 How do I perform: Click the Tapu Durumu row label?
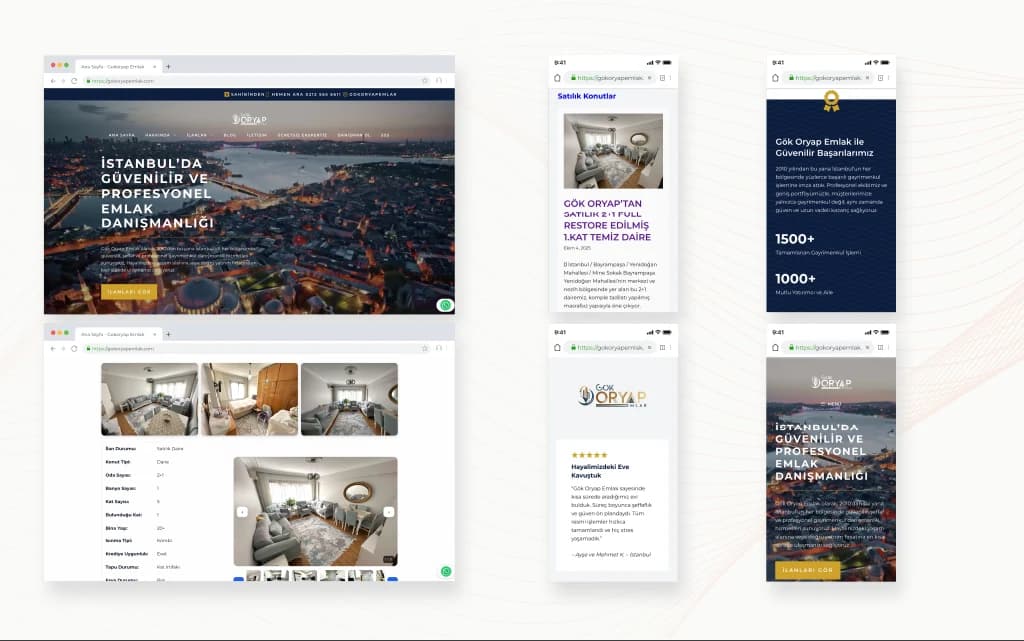coord(122,567)
